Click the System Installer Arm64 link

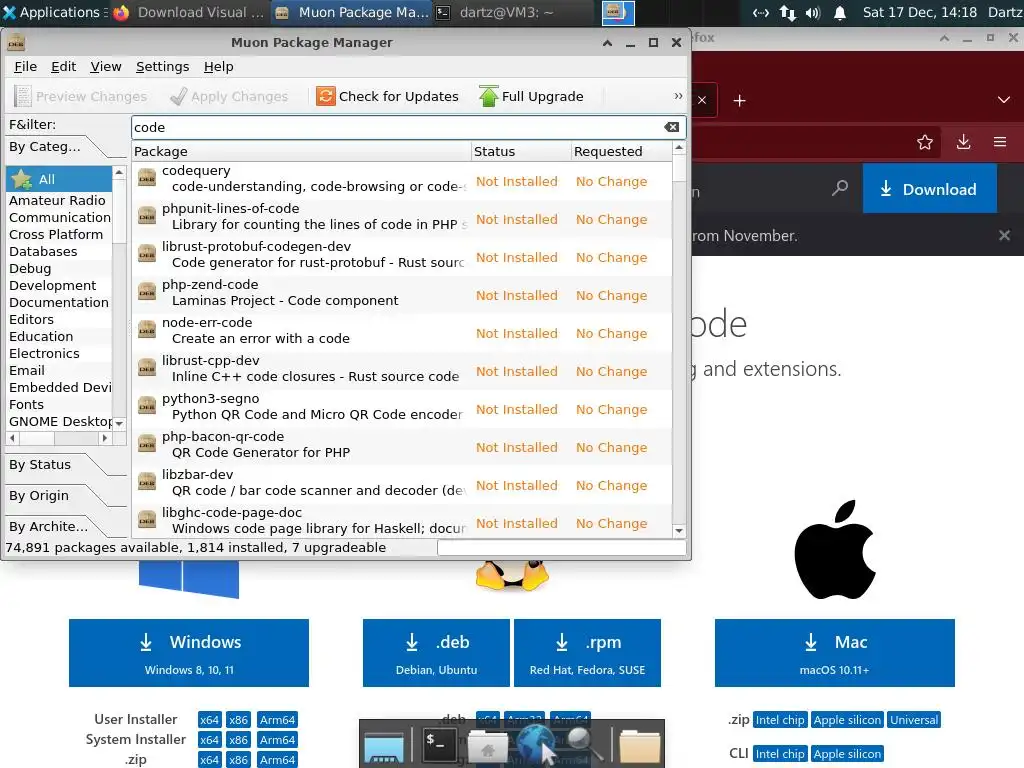pos(277,740)
